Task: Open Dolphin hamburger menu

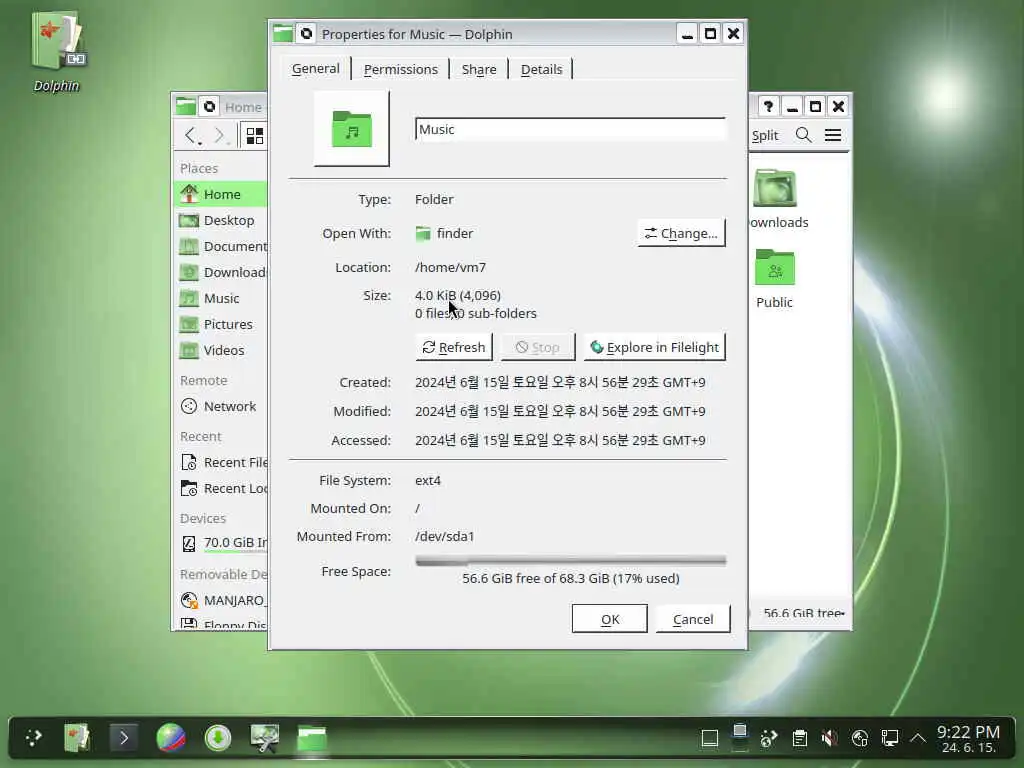Action: (833, 135)
